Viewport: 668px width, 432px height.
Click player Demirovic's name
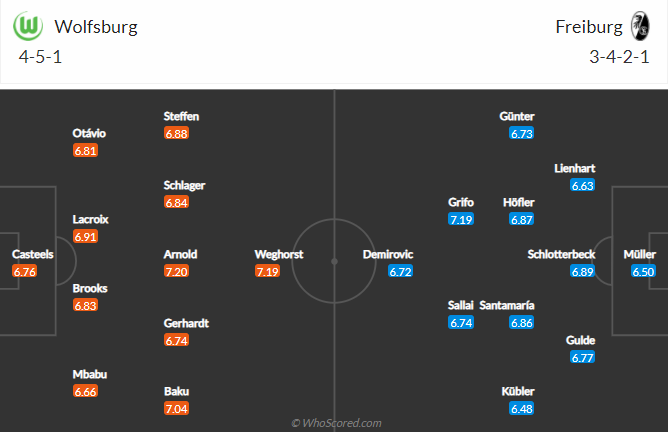pos(387,255)
